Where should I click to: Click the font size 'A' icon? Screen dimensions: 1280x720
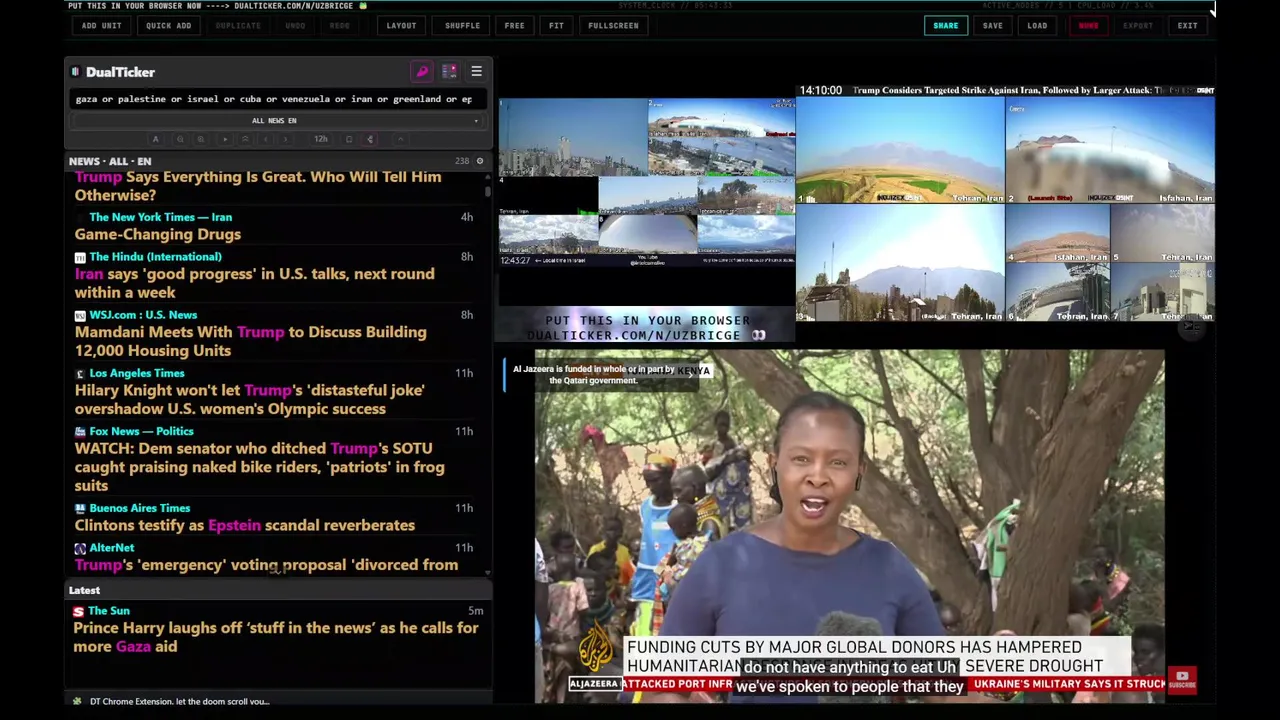(x=155, y=139)
